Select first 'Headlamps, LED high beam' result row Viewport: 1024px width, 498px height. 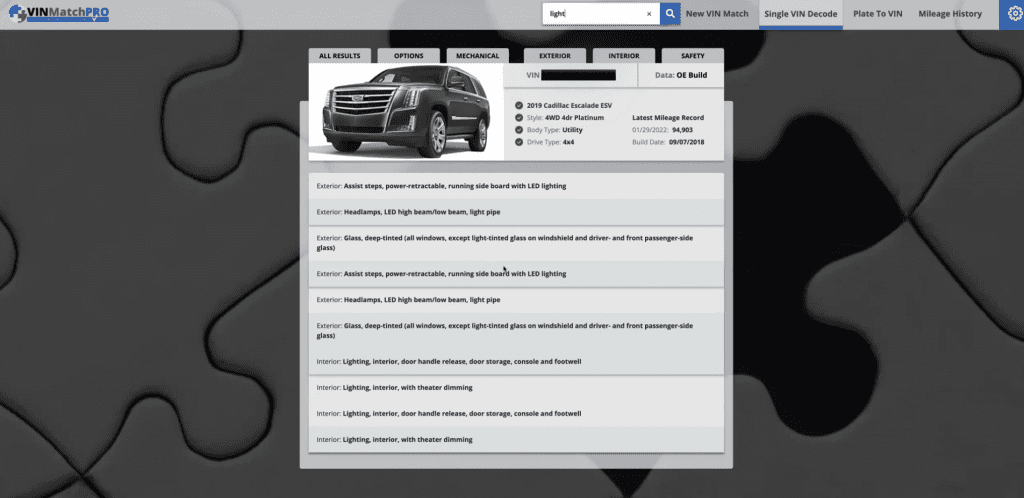(516, 212)
